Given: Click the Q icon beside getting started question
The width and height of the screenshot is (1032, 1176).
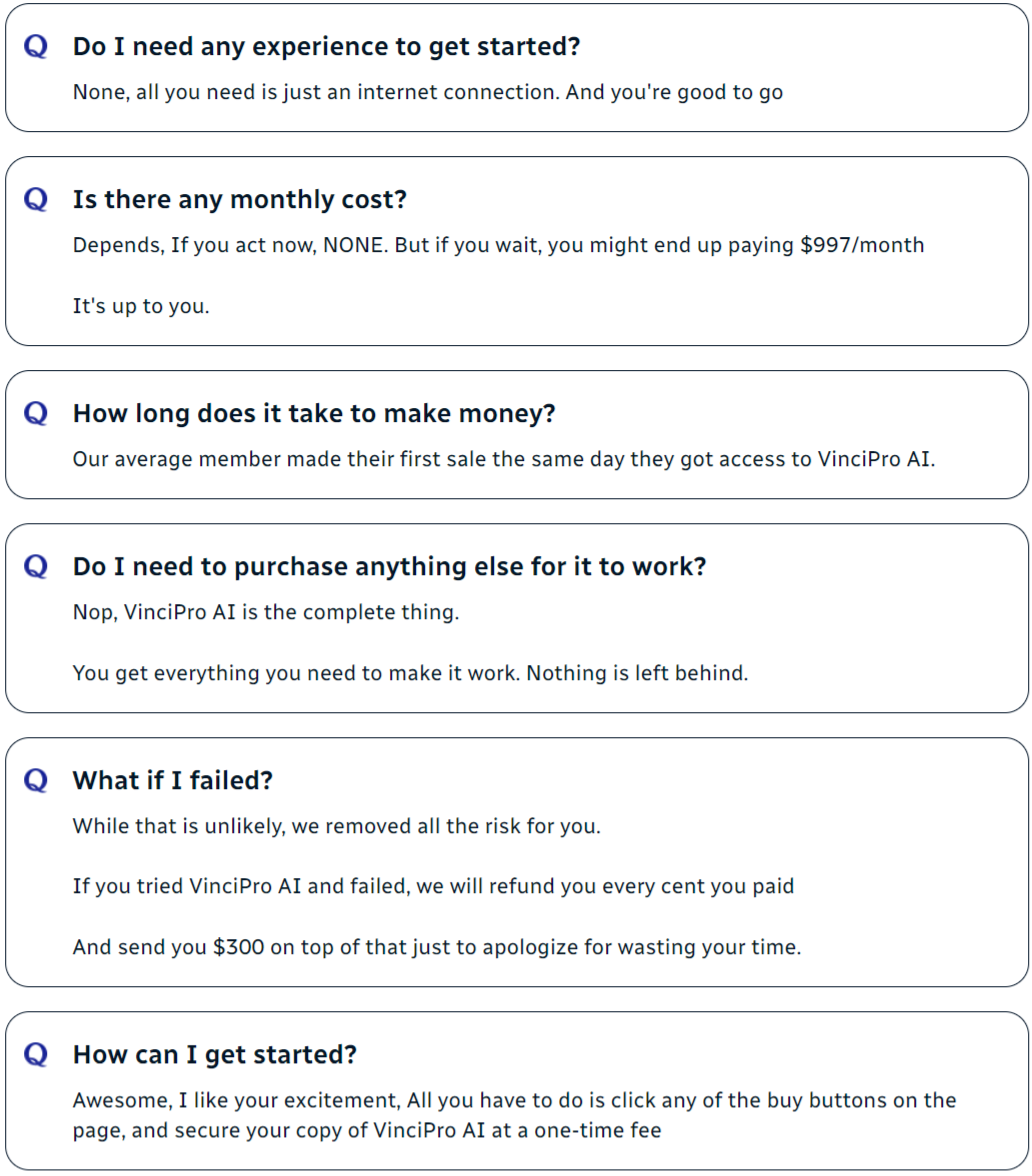Looking at the screenshot, I should click(36, 1054).
